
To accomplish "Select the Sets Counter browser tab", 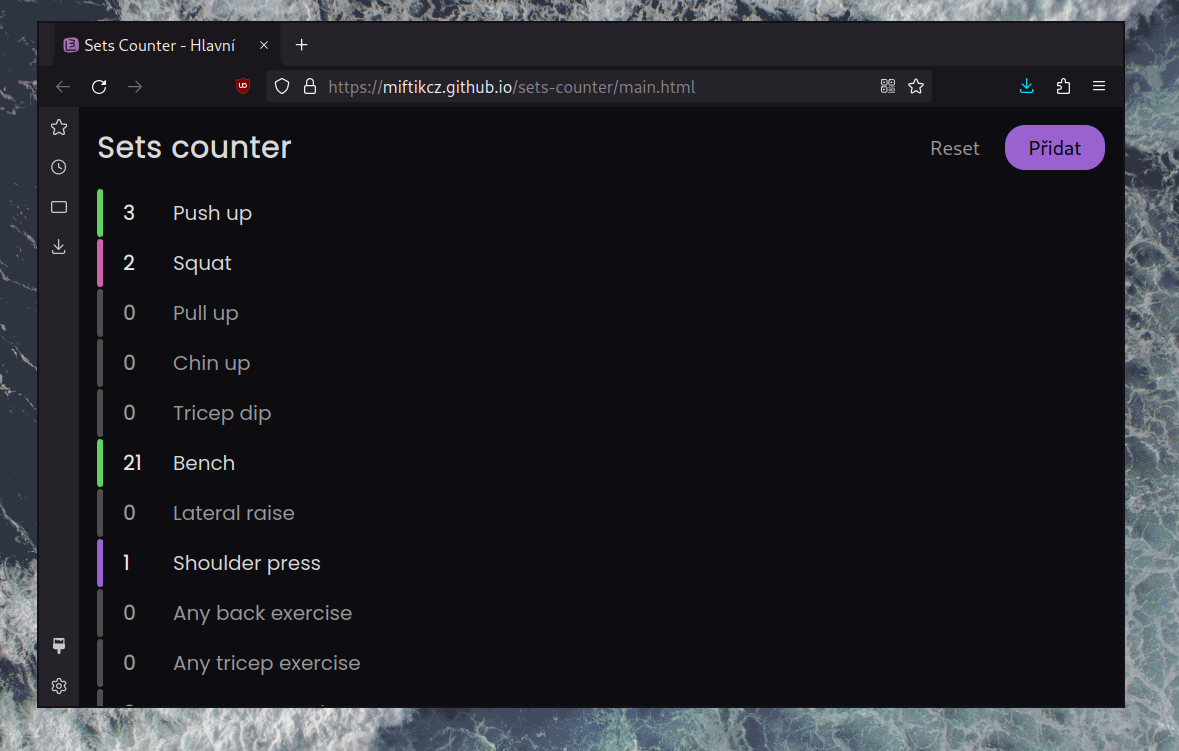I will tap(160, 46).
